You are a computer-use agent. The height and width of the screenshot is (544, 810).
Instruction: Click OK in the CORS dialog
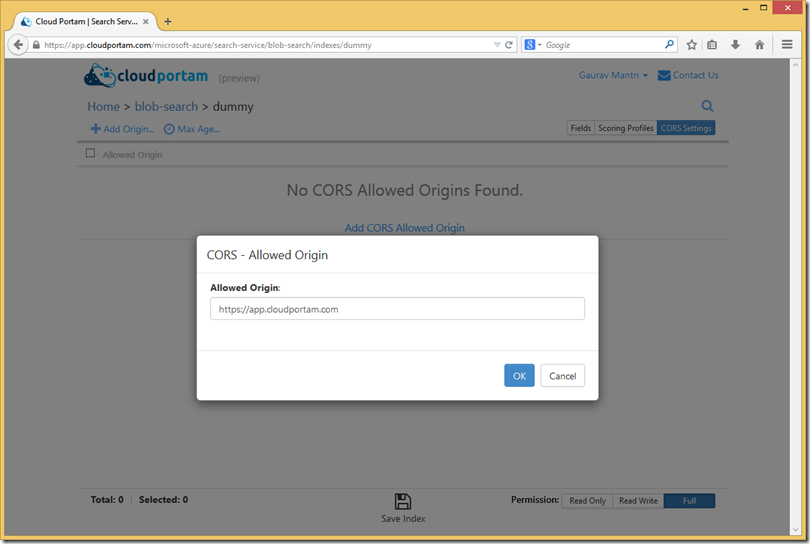coord(519,376)
